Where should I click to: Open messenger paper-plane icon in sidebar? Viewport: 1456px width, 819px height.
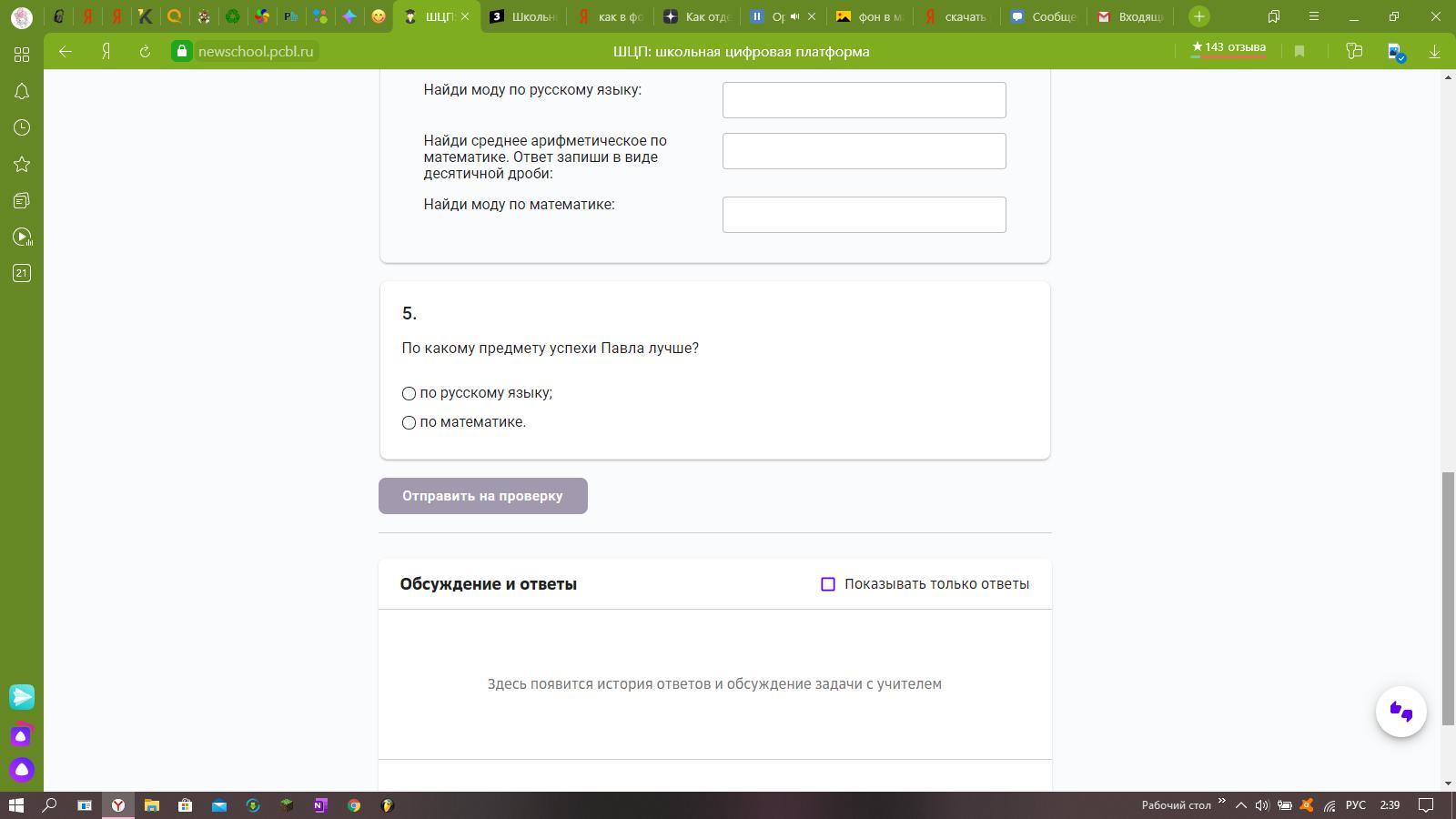pos(22,697)
